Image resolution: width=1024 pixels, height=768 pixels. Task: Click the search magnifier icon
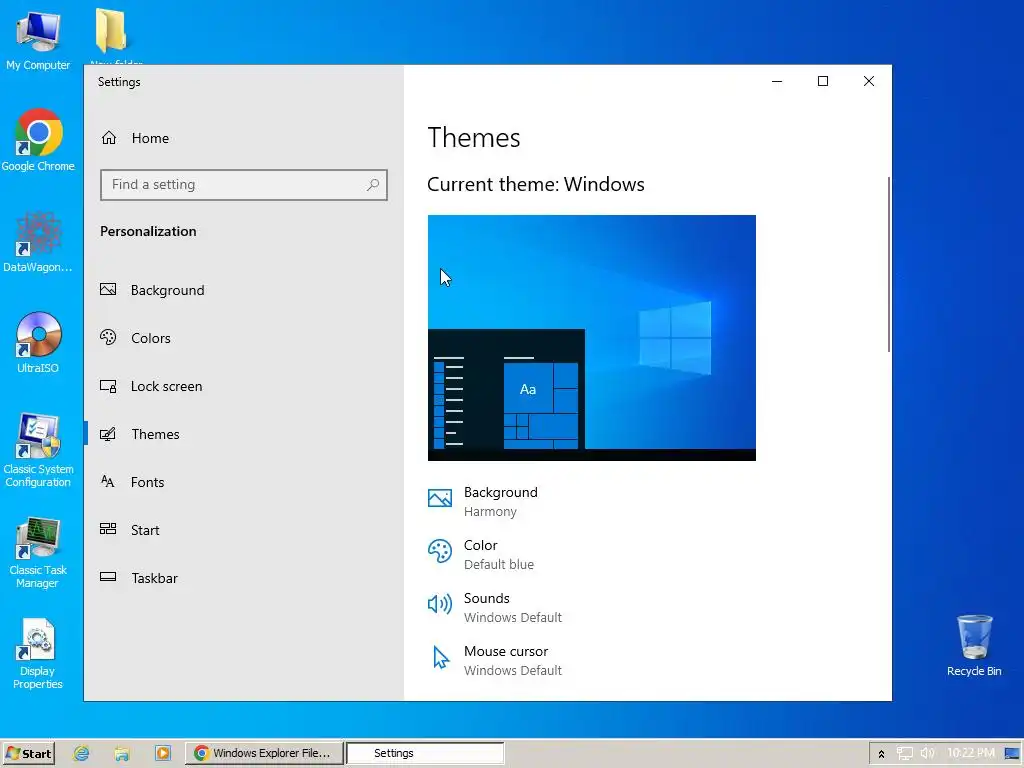click(x=373, y=185)
